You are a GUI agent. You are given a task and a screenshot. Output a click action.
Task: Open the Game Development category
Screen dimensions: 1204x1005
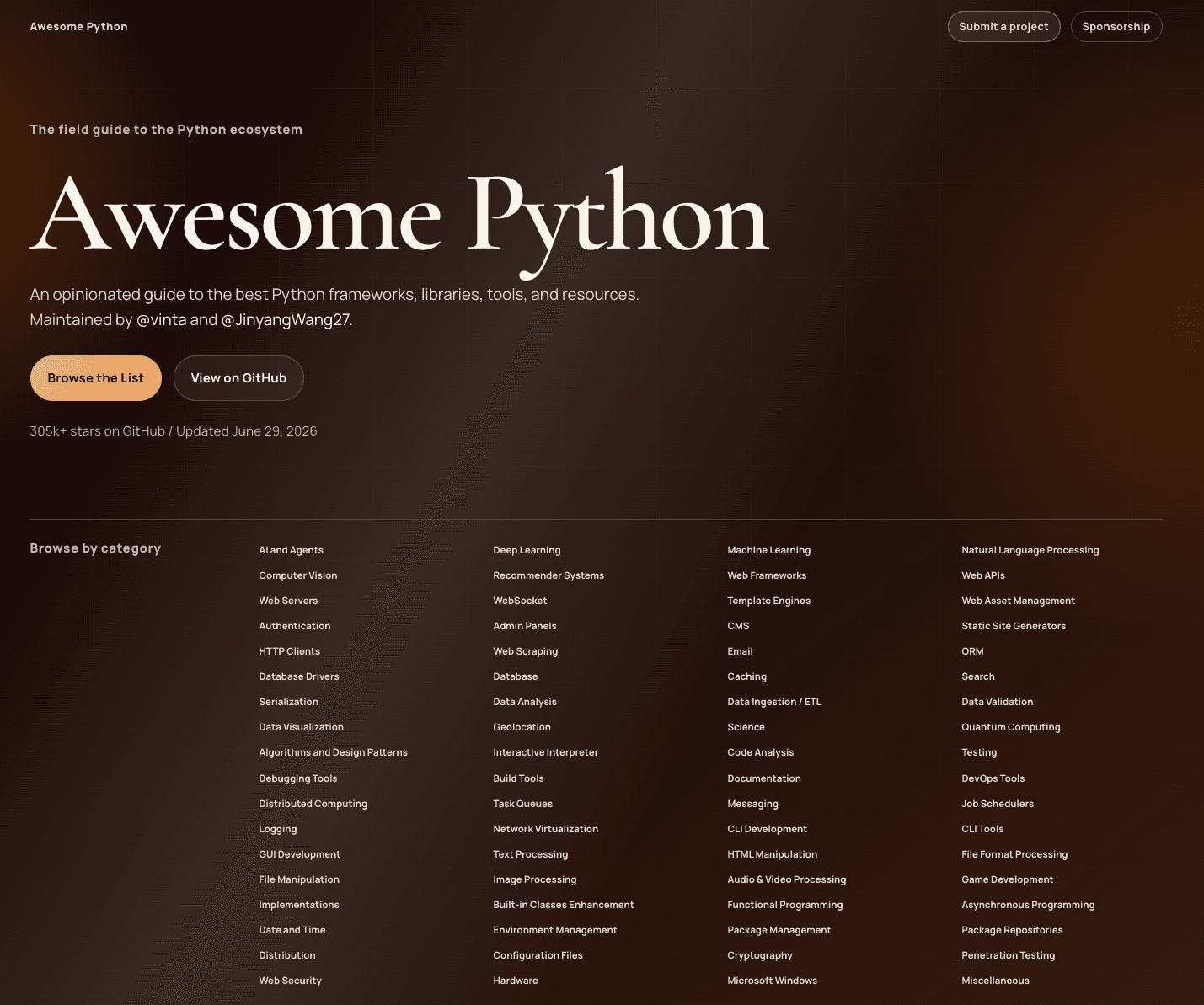[1007, 879]
